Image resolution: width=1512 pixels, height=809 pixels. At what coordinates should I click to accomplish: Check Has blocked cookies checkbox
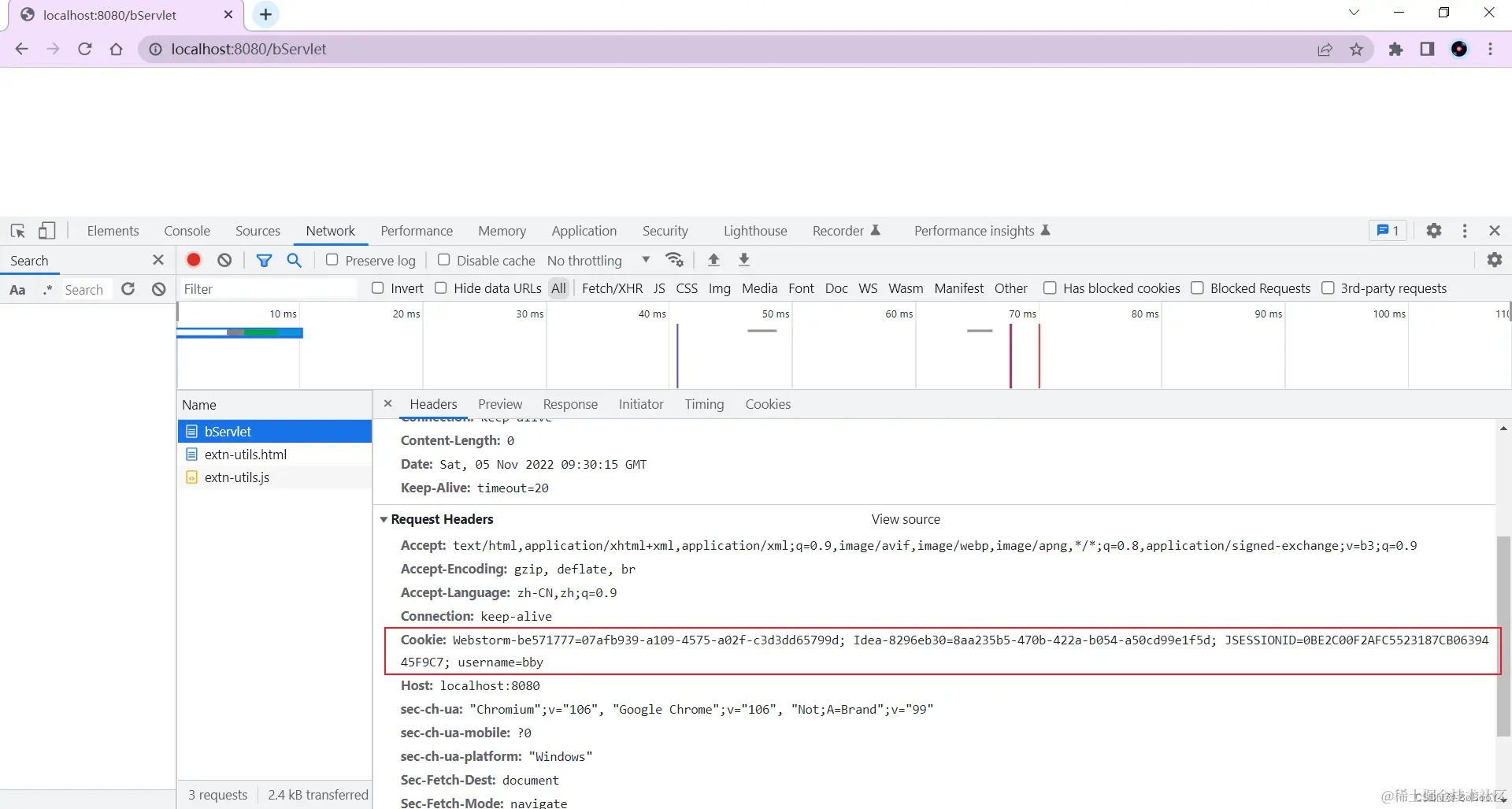pos(1050,288)
